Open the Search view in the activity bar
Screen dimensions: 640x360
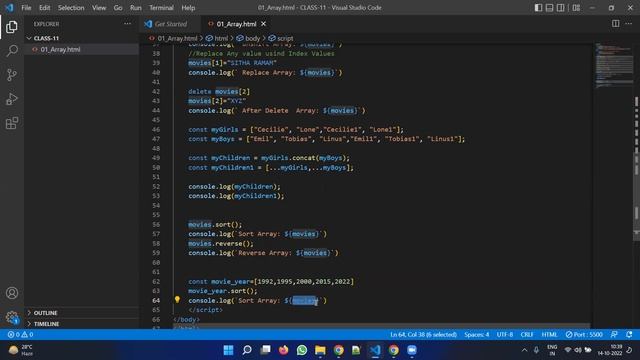tap(12, 51)
